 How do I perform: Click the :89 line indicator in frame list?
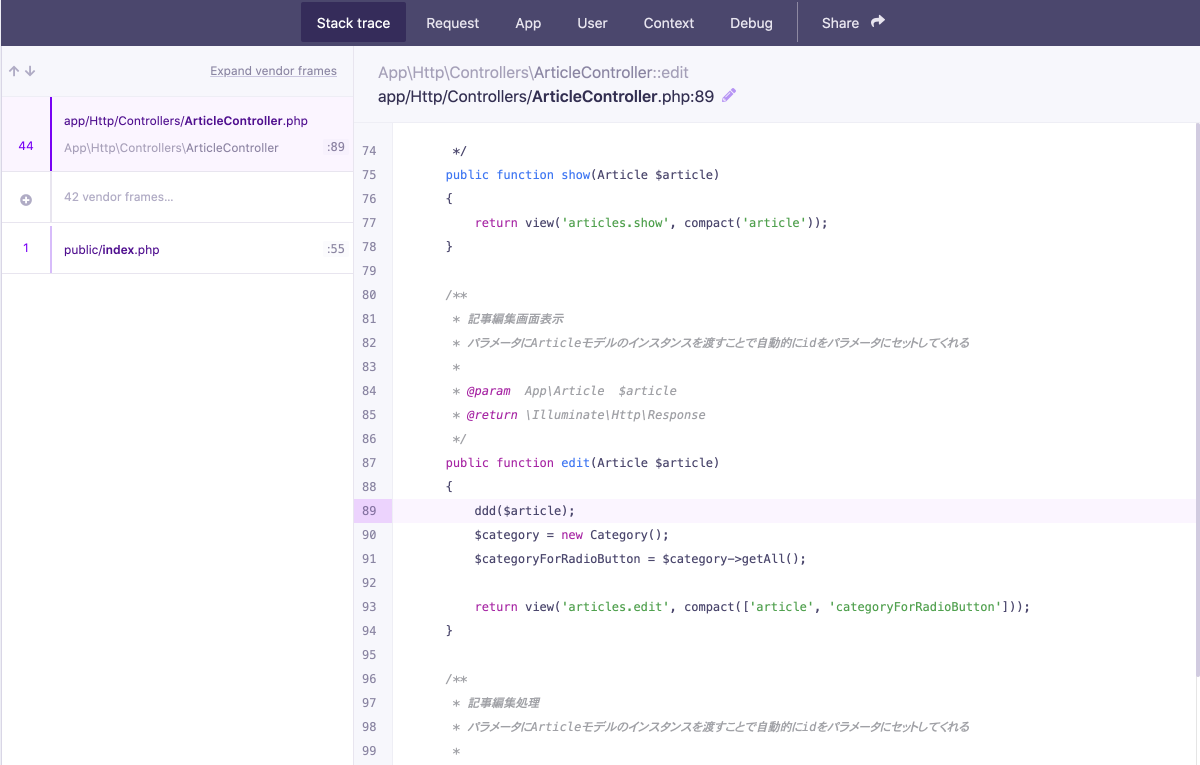click(335, 147)
